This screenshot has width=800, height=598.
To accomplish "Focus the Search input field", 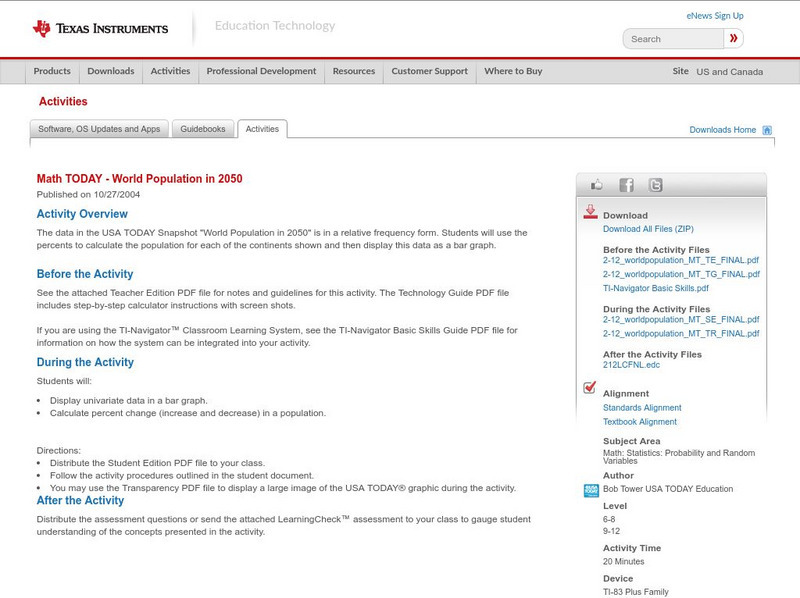I will (x=673, y=39).
